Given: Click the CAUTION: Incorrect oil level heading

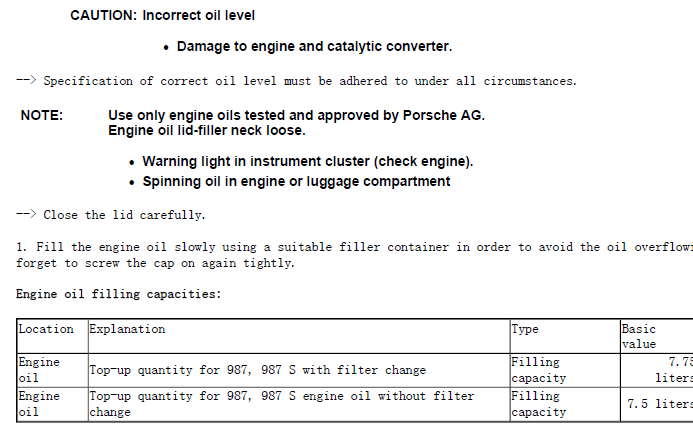Looking at the screenshot, I should coord(162,15).
